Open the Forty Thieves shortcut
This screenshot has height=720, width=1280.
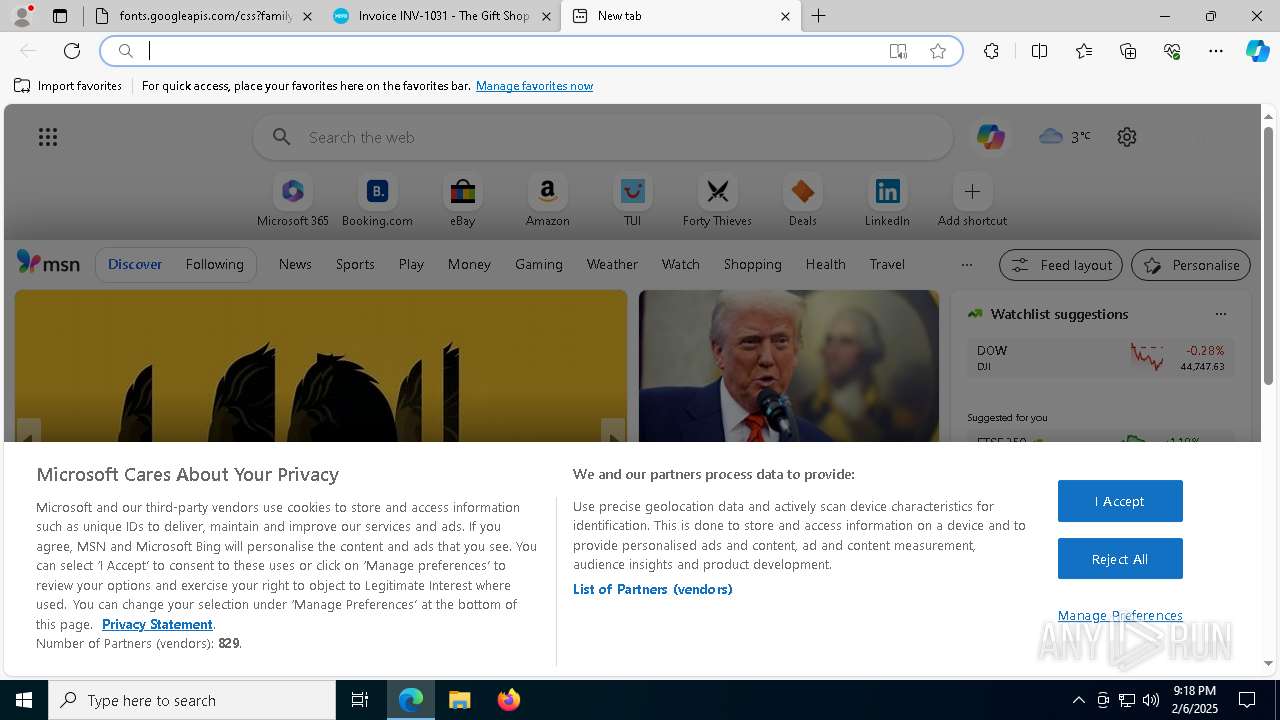(x=717, y=201)
